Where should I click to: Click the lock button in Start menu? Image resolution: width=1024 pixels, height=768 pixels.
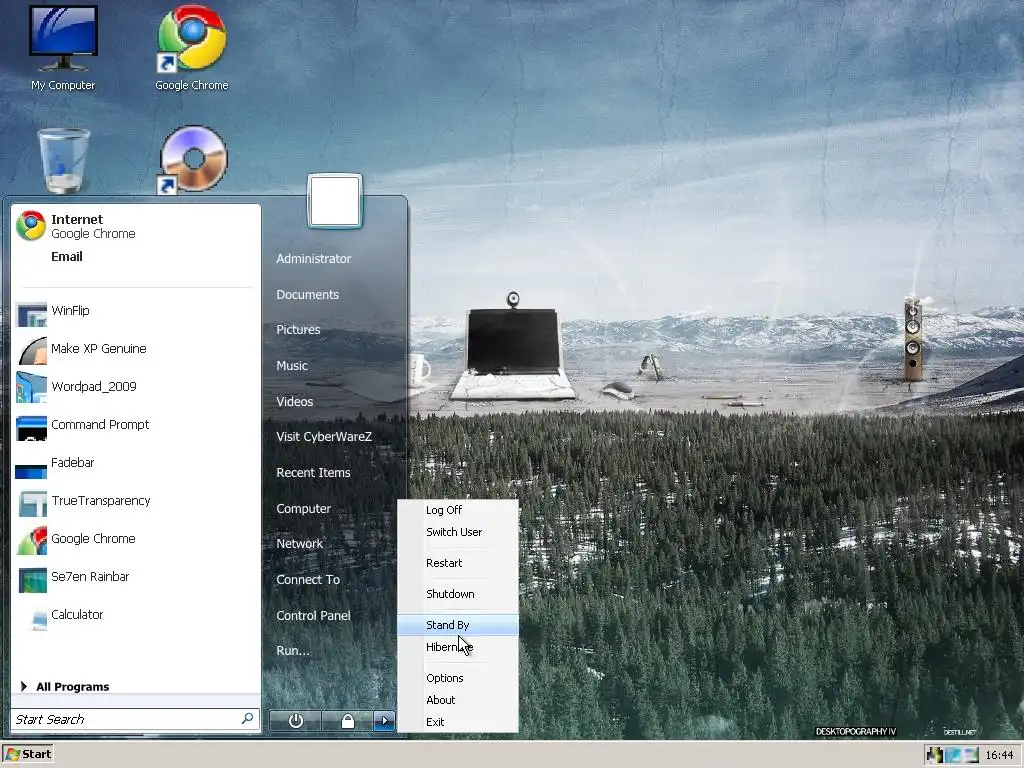(x=347, y=720)
